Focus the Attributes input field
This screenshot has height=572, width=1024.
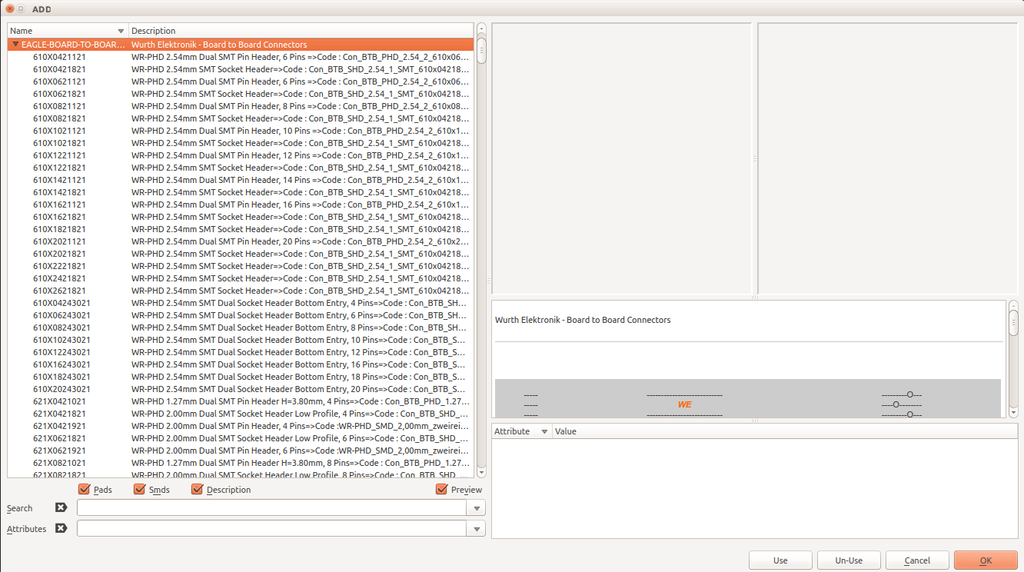272,529
